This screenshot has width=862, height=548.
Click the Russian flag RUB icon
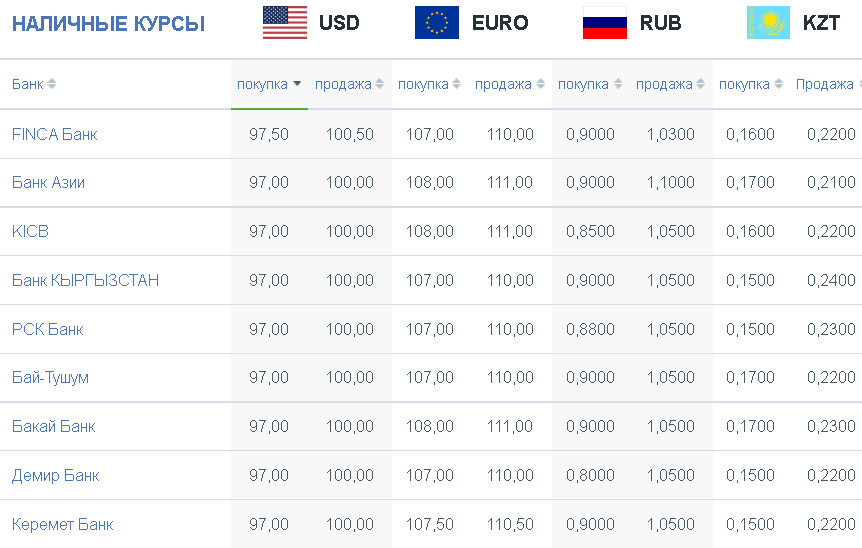(x=605, y=23)
